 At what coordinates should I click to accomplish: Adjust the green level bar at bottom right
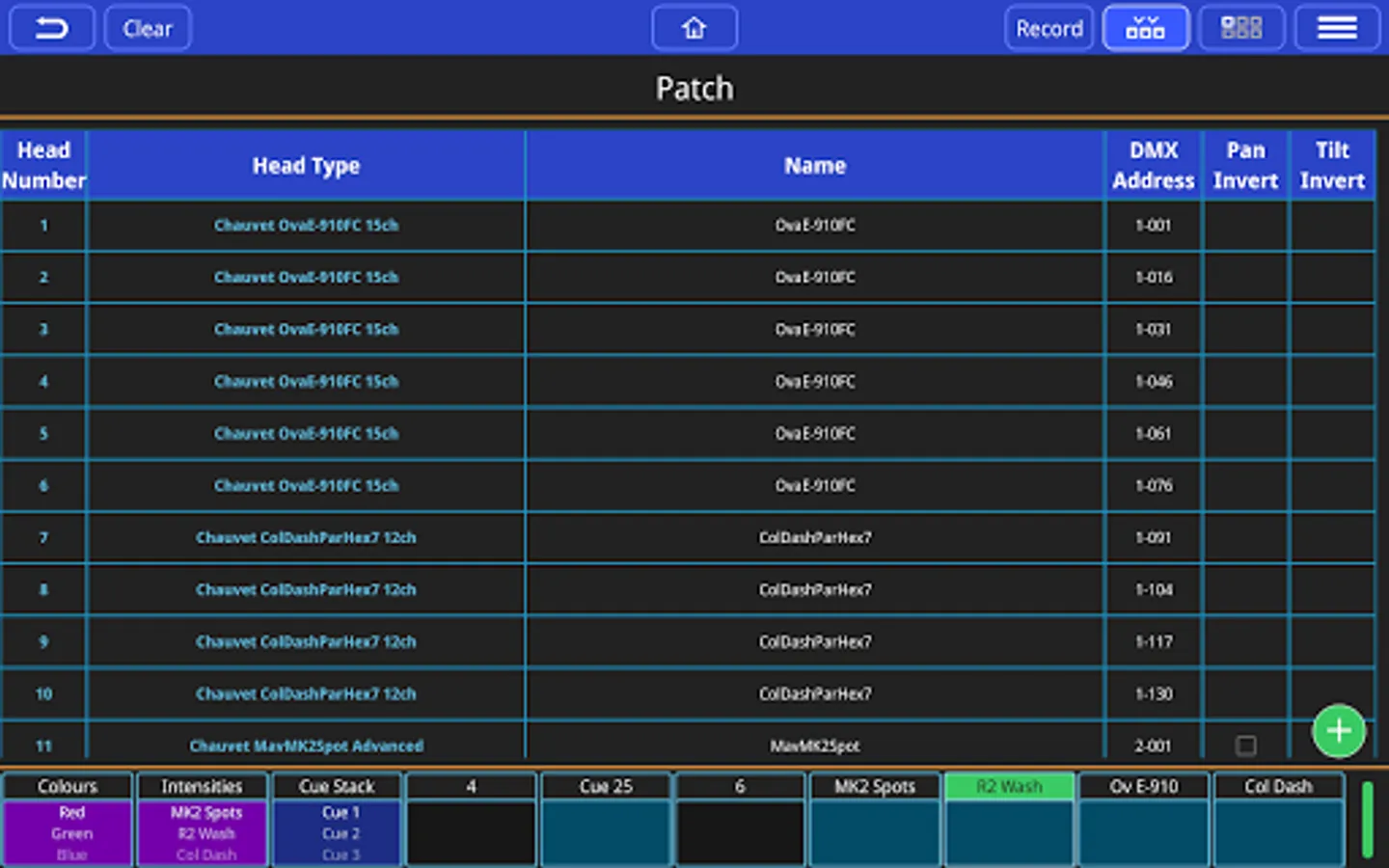click(1367, 820)
